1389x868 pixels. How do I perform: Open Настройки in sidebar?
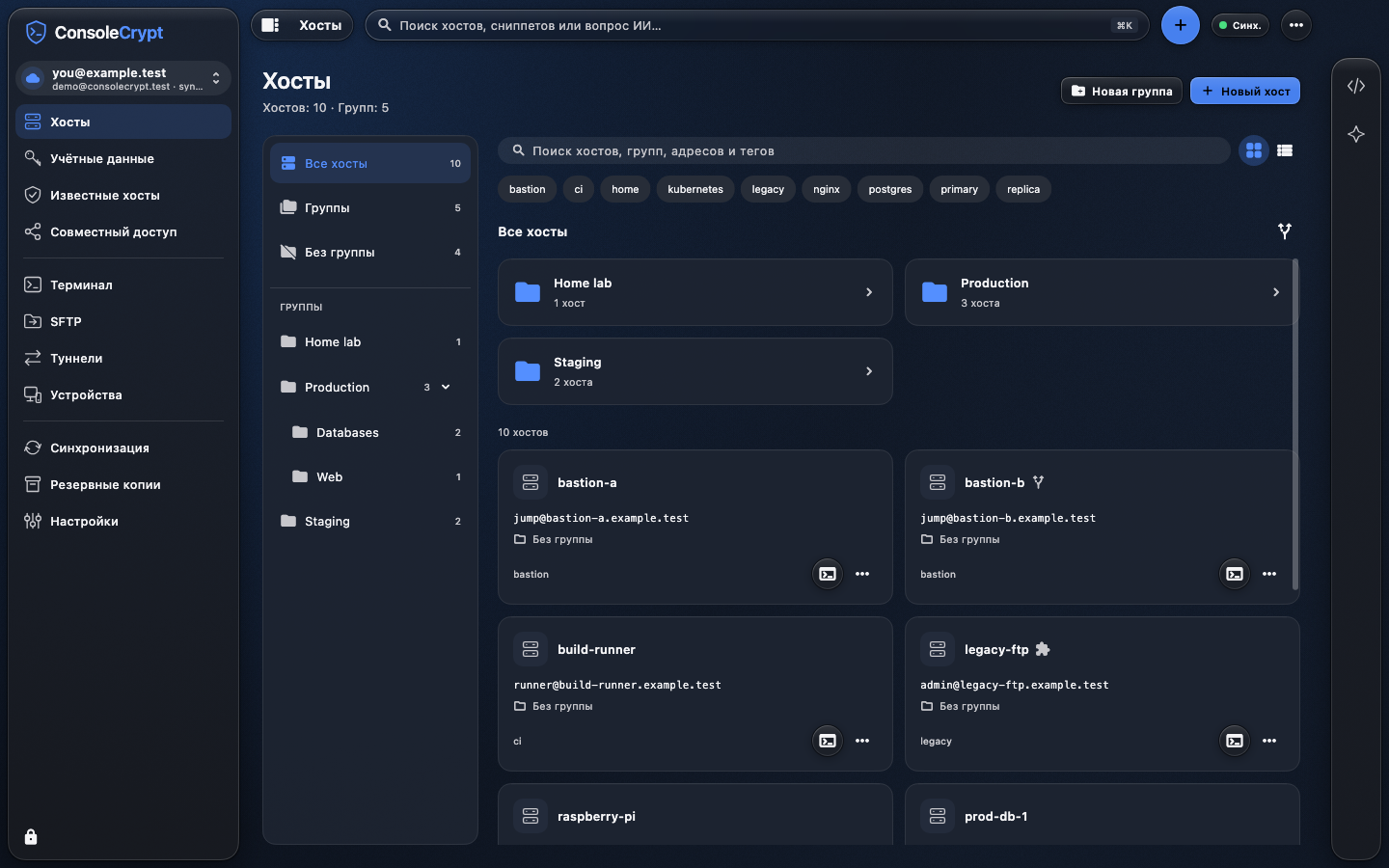click(x=123, y=521)
